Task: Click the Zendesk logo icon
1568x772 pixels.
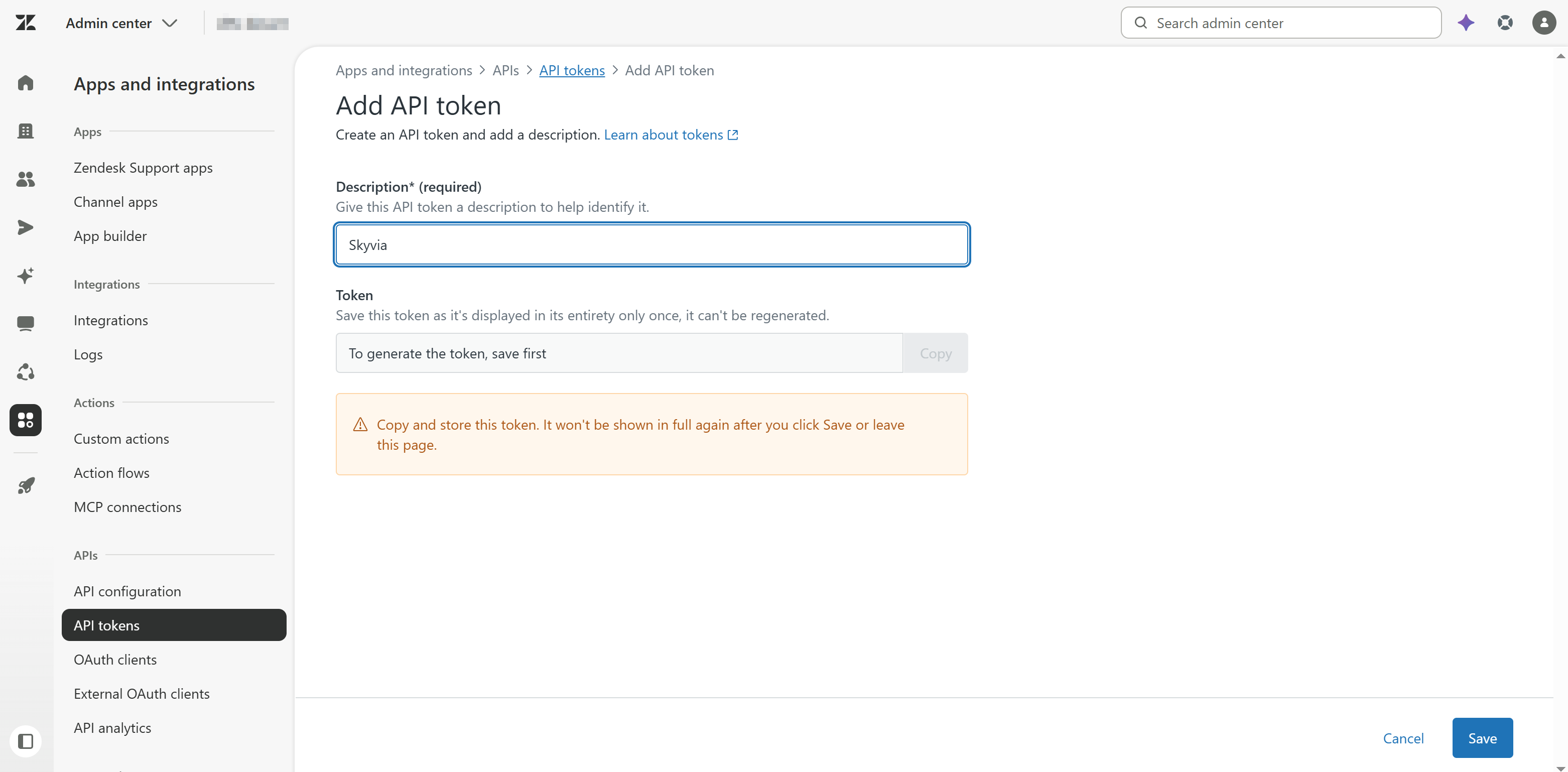Action: tap(26, 23)
